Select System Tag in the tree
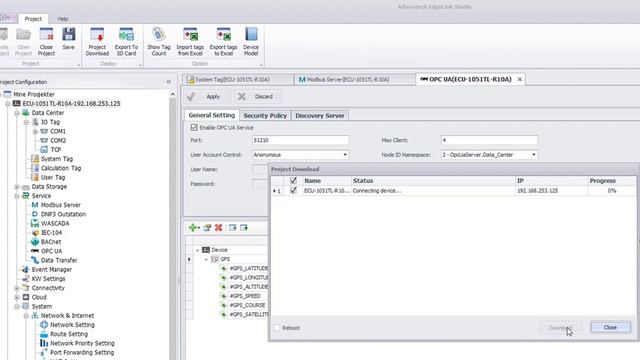 (x=57, y=159)
